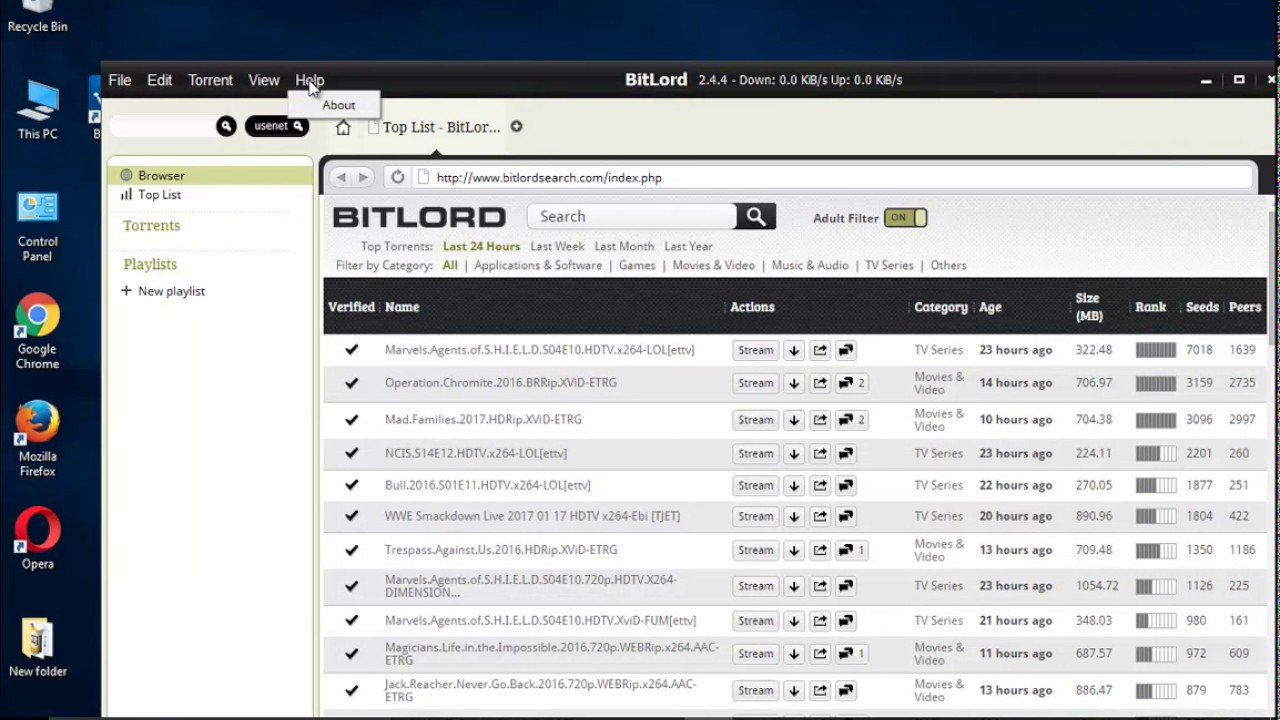Go forward in embedded browser
Image resolution: width=1280 pixels, height=720 pixels.
coord(363,177)
